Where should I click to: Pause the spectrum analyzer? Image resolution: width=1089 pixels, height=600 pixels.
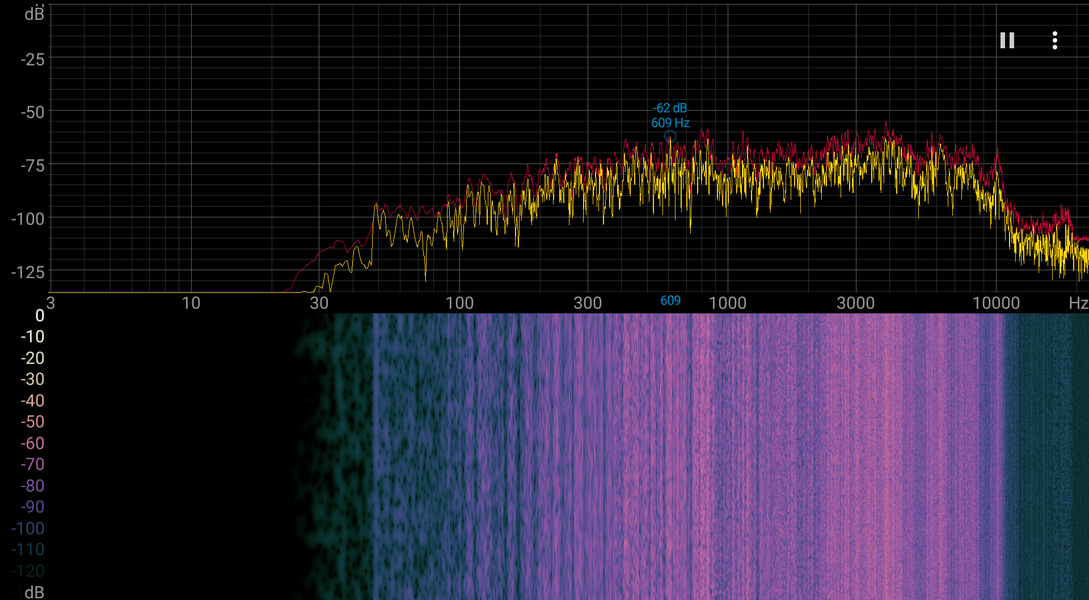coord(1007,40)
